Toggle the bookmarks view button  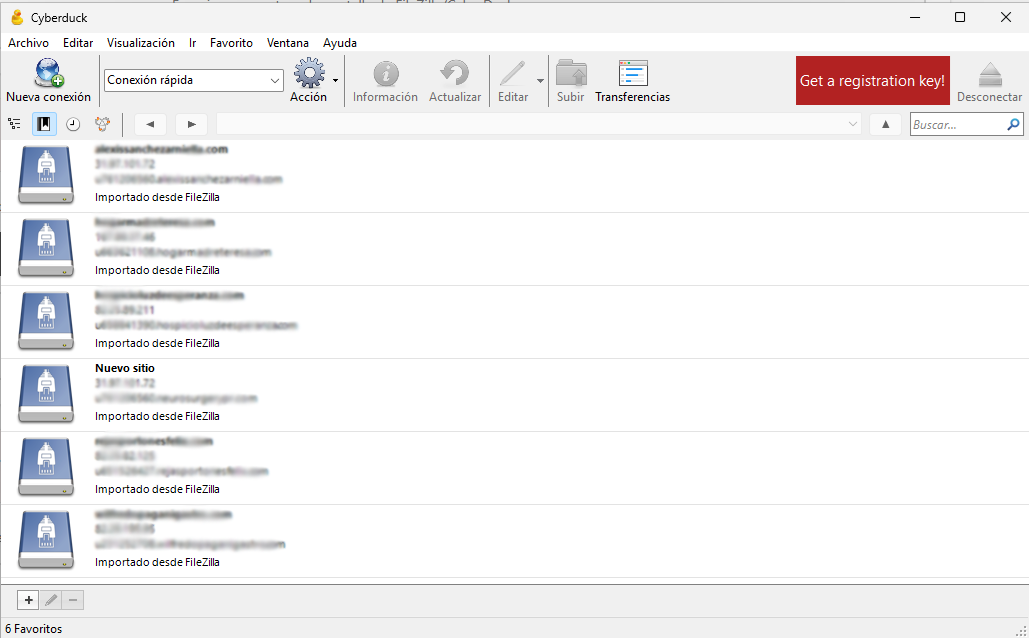[44, 124]
